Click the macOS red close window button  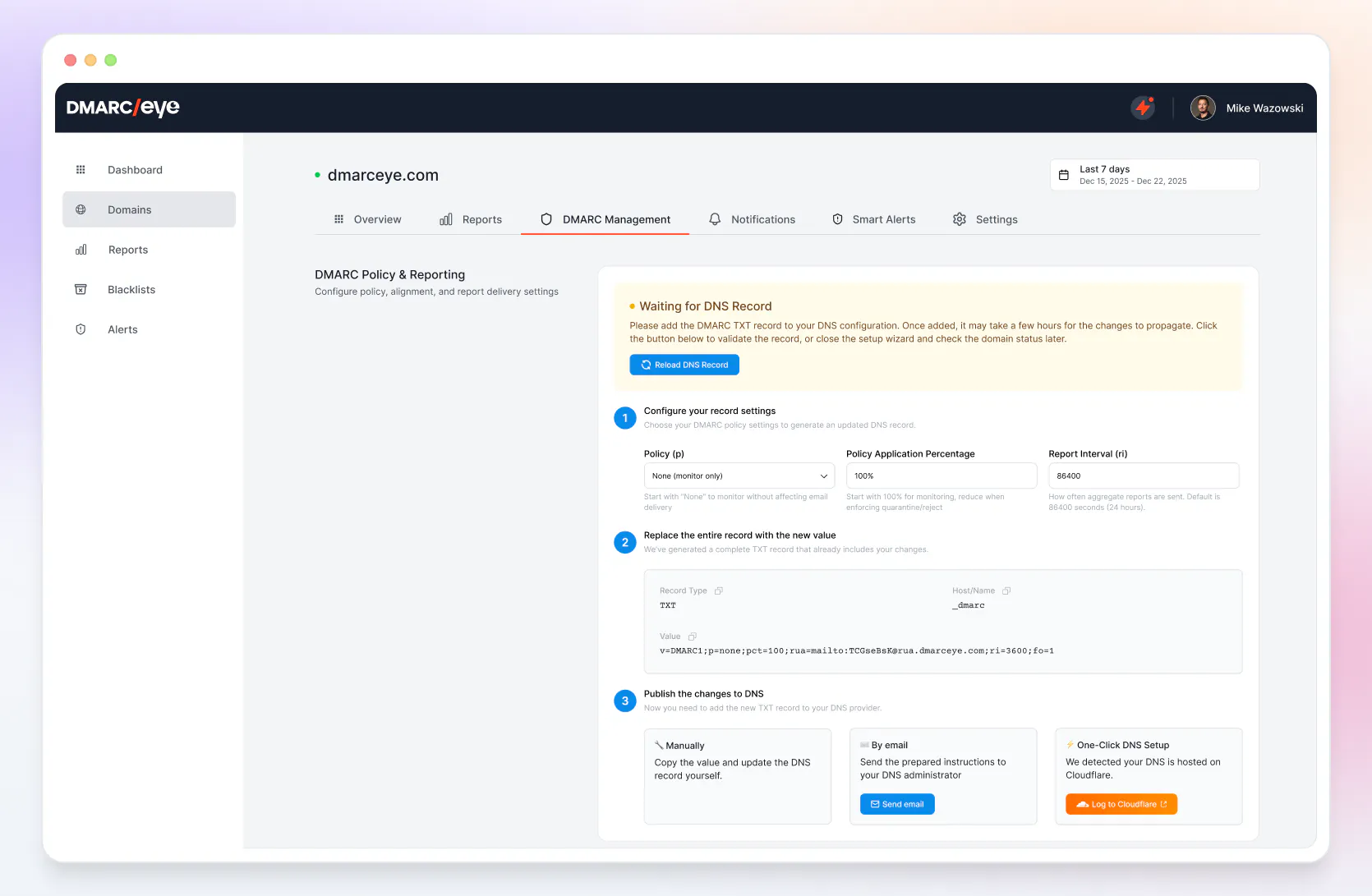tap(71, 60)
